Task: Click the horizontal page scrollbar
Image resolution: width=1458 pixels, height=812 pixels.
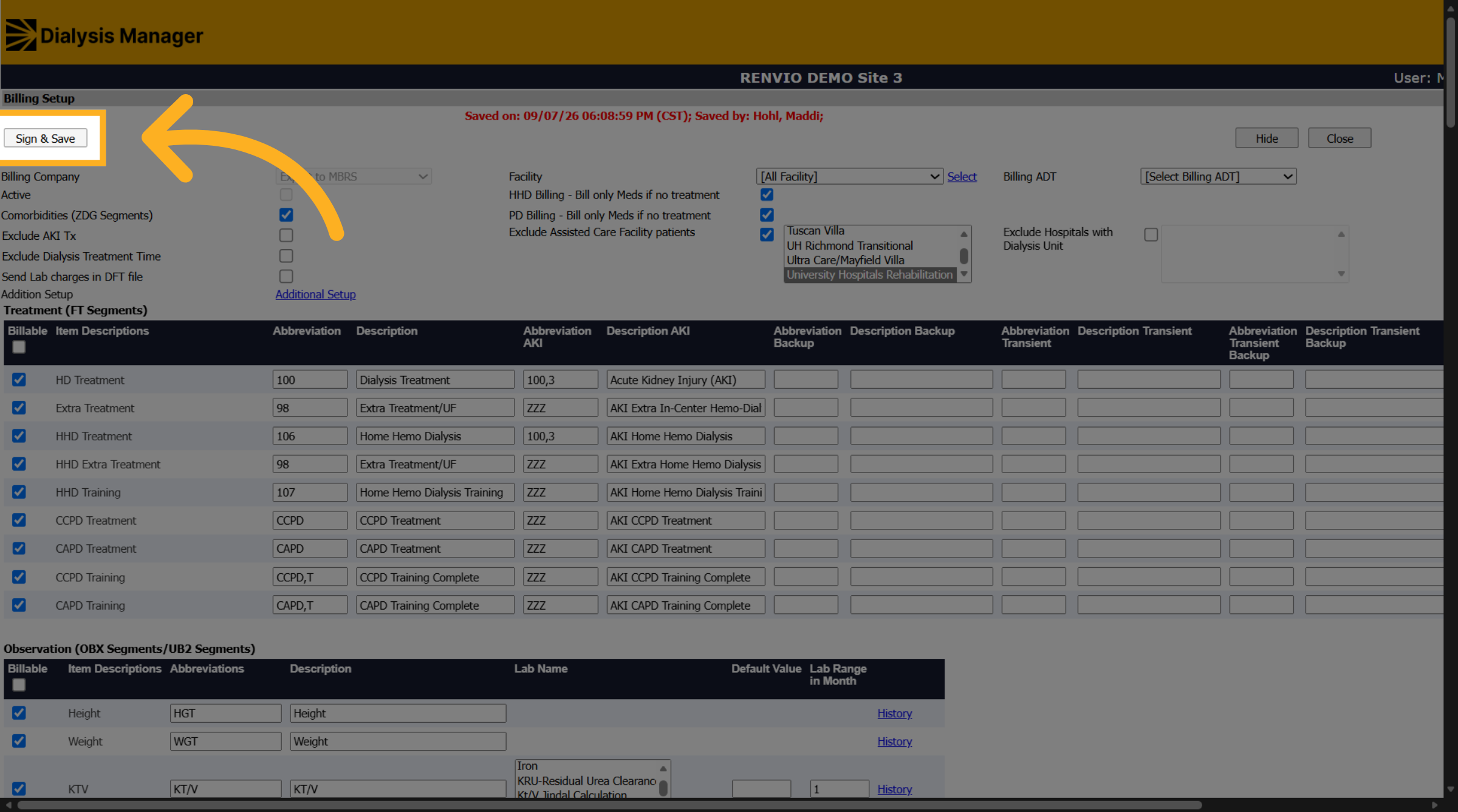Action: pyautogui.click(x=609, y=805)
